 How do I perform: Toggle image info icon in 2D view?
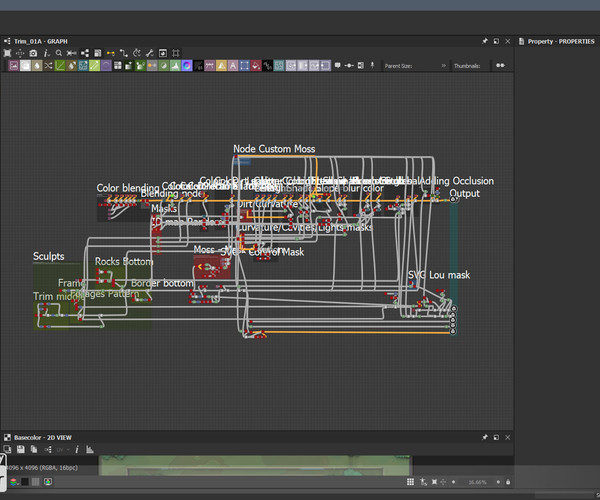tap(77, 450)
